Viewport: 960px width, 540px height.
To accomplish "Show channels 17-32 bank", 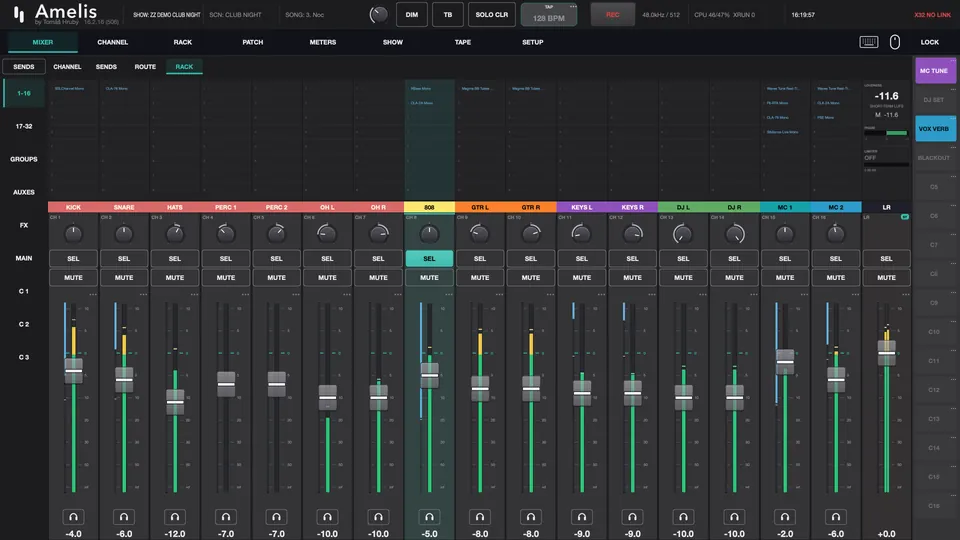I will point(24,126).
